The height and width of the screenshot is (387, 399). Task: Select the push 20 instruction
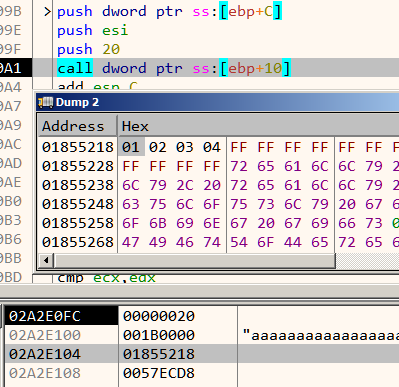(88, 50)
